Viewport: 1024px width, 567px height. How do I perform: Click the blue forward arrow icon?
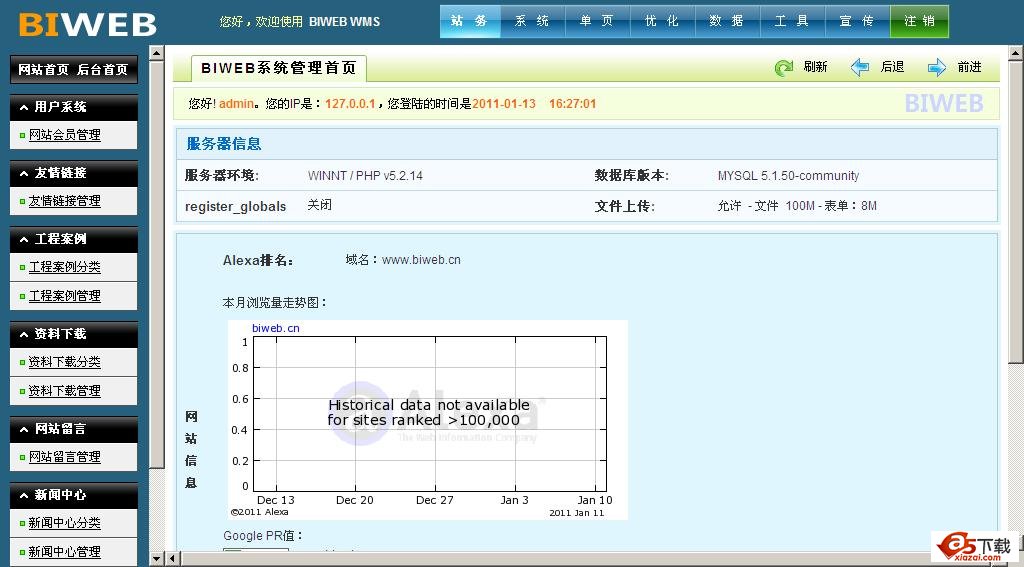(937, 67)
